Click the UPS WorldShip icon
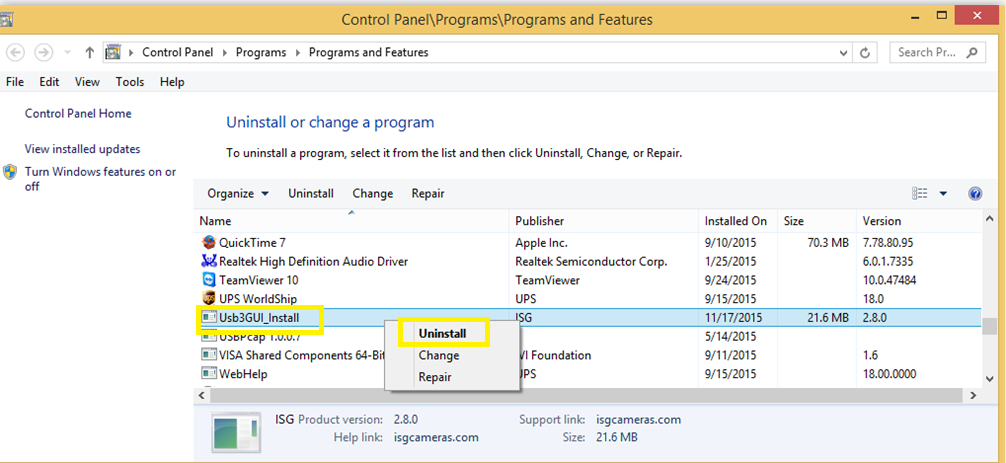The image size is (1006, 463). (x=209, y=299)
